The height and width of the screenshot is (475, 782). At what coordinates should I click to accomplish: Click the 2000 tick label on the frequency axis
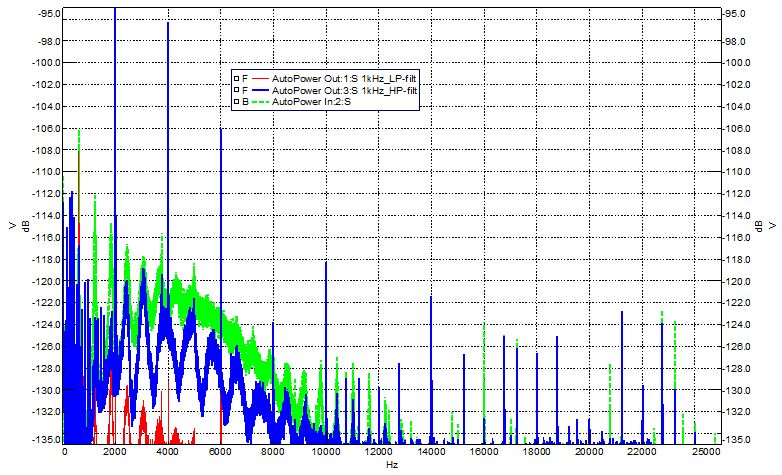114,452
